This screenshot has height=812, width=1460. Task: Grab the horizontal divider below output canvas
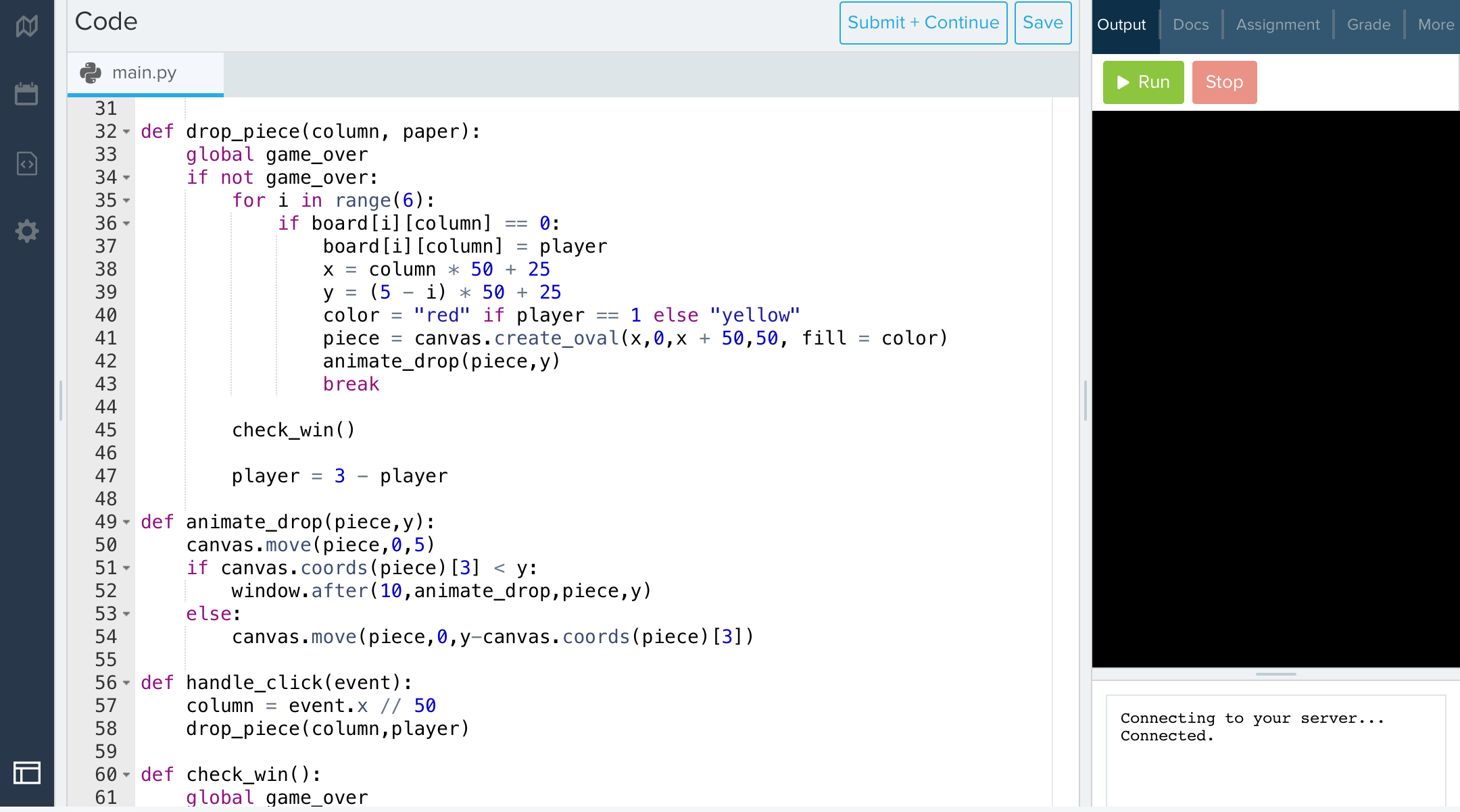(1275, 674)
